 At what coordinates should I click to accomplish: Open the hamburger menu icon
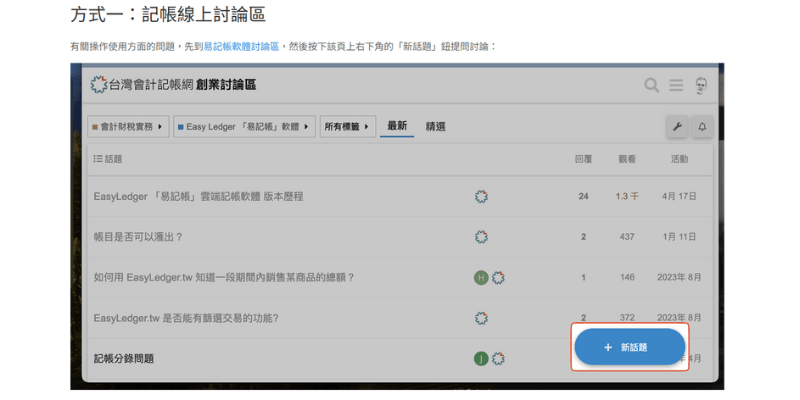pos(676,86)
